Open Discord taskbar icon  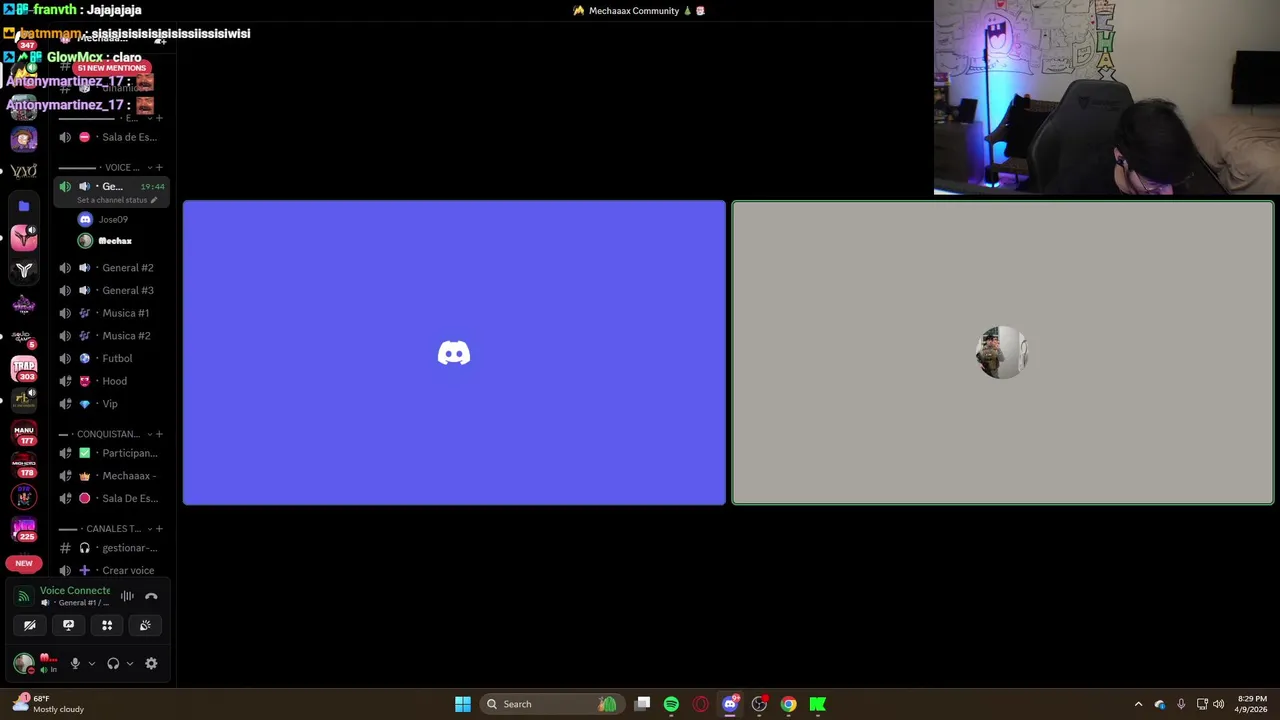tap(730, 704)
